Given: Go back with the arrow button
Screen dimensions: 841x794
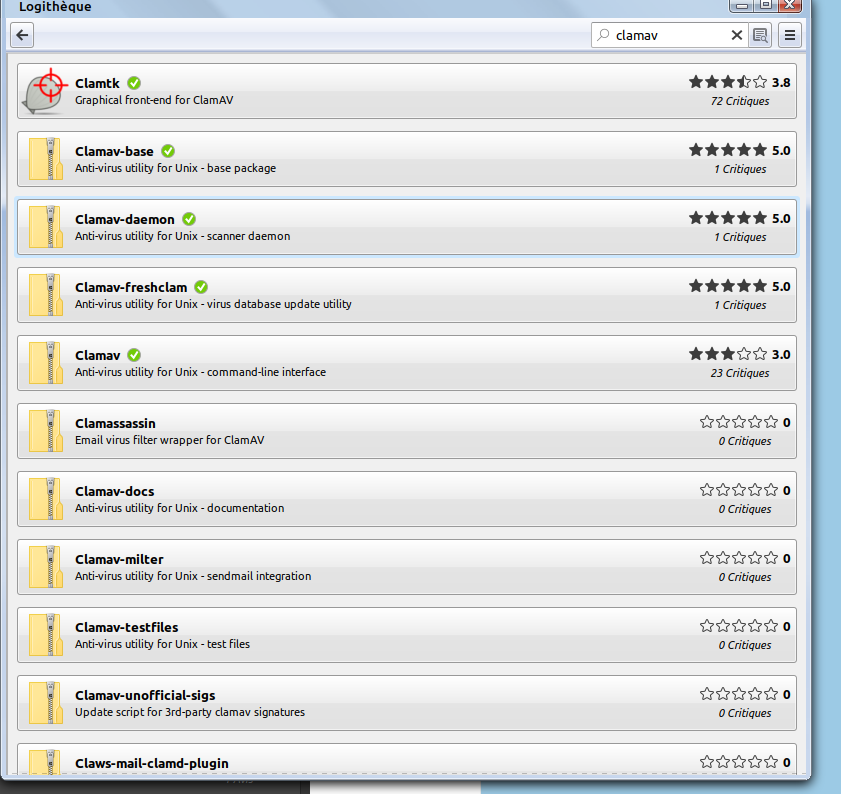Looking at the screenshot, I should 22,35.
